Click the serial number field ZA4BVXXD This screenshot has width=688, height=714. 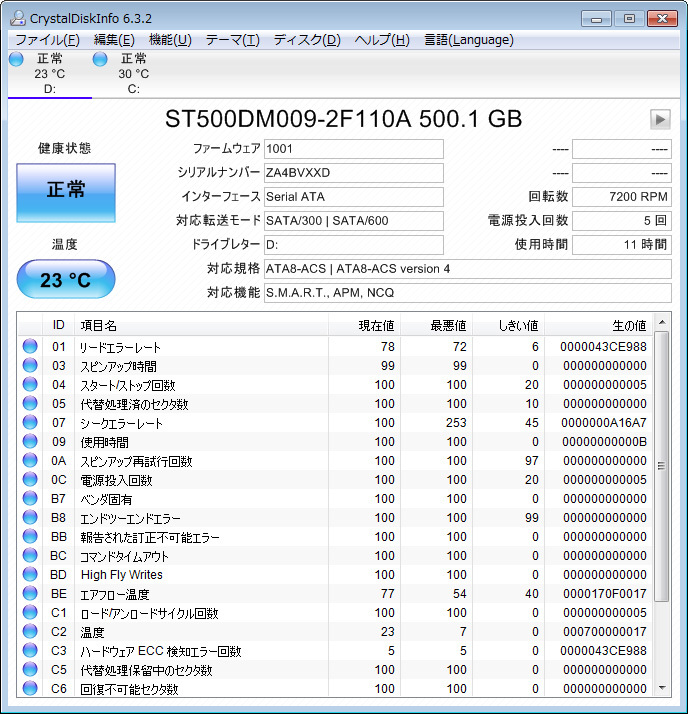(x=353, y=173)
